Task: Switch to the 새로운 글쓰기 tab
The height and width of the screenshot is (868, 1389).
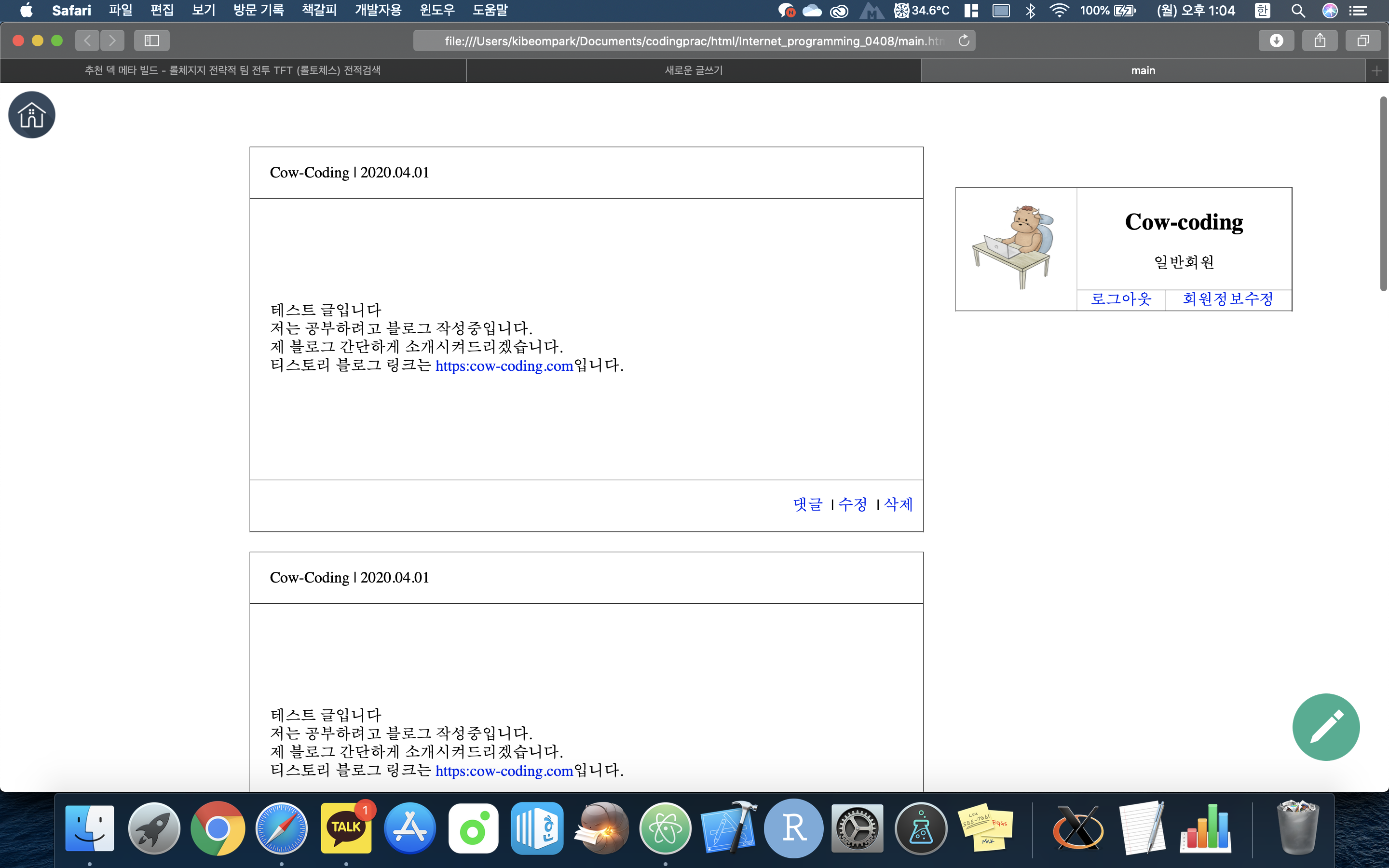Action: coord(694,70)
